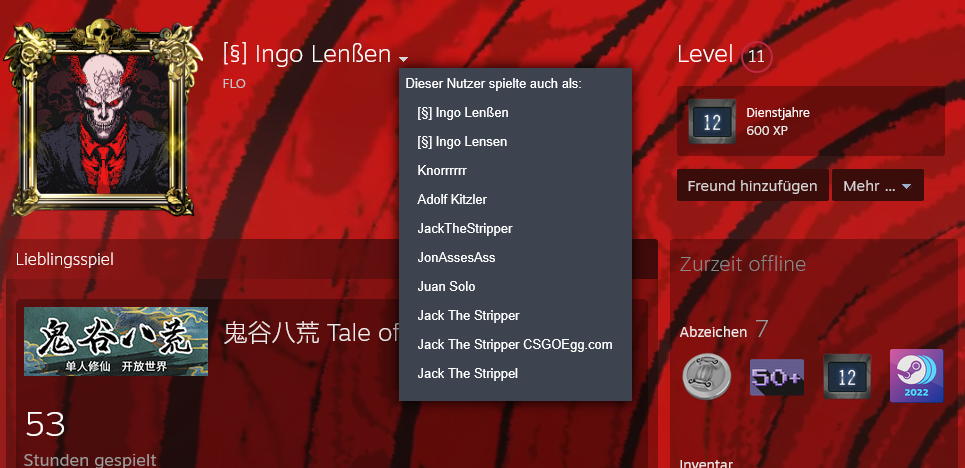Image resolution: width=965 pixels, height=468 pixels.
Task: Click Freund hinzufügen button
Action: (752, 185)
